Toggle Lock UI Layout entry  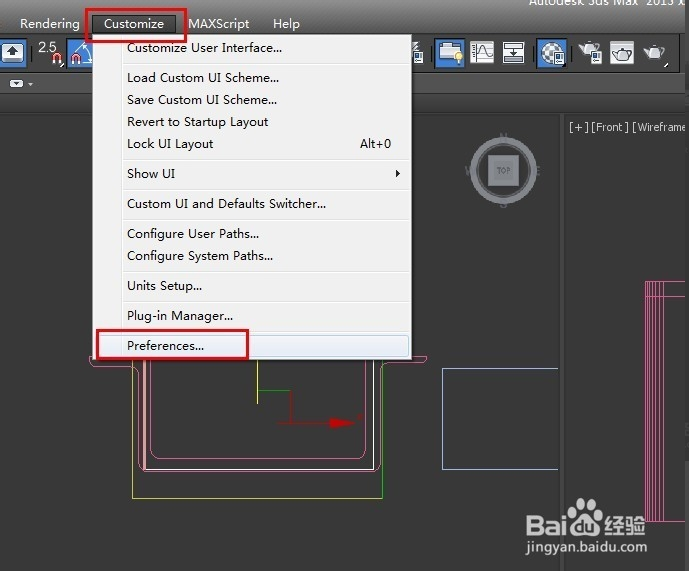coord(252,144)
